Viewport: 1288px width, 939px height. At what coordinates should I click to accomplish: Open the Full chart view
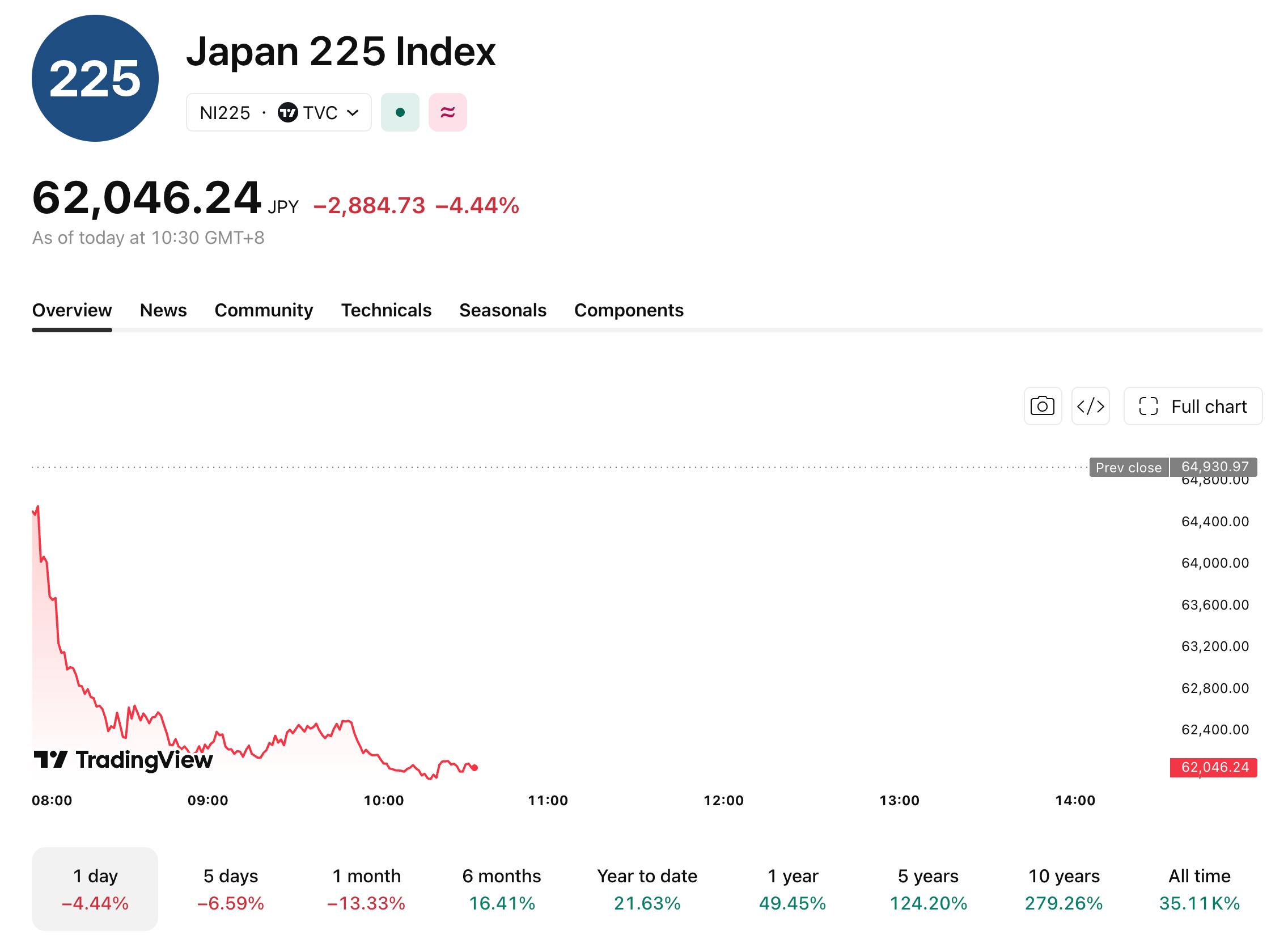[x=1193, y=407]
